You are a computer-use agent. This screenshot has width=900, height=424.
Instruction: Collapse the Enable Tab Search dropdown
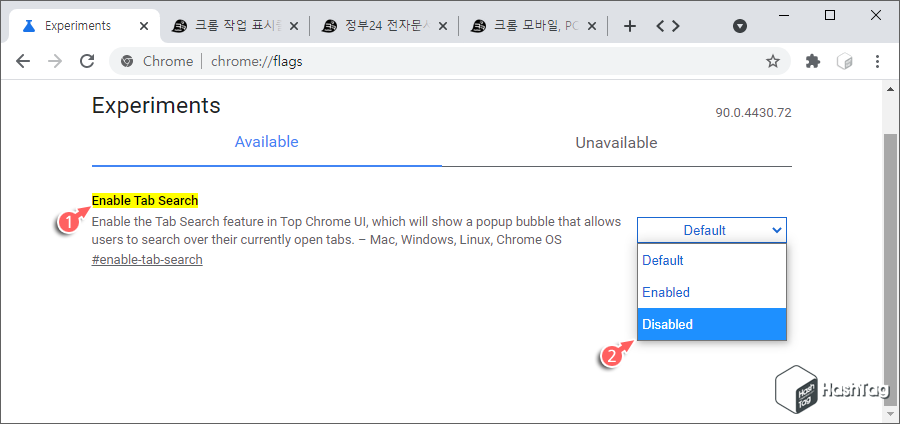712,230
